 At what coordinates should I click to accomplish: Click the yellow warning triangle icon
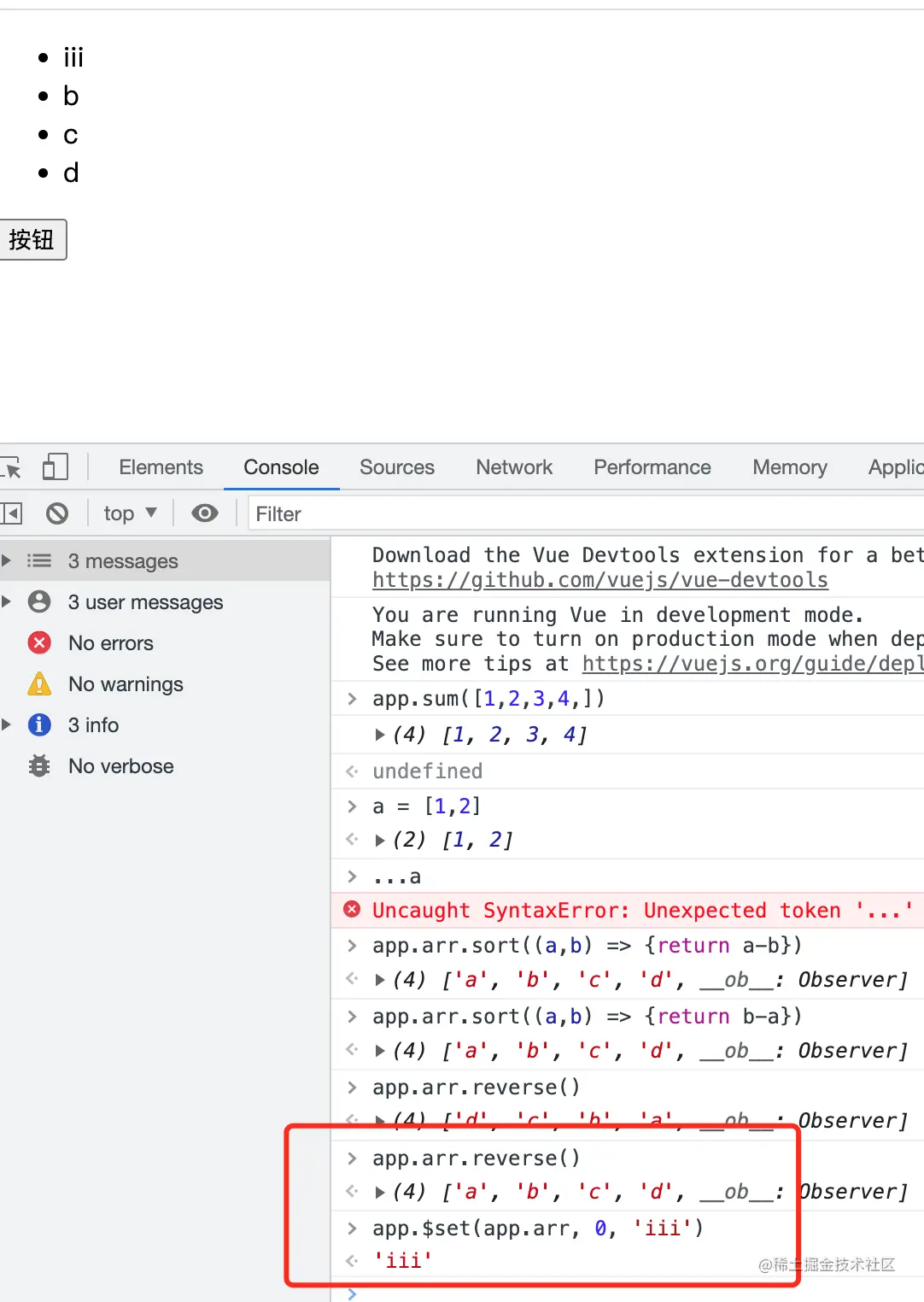point(39,683)
